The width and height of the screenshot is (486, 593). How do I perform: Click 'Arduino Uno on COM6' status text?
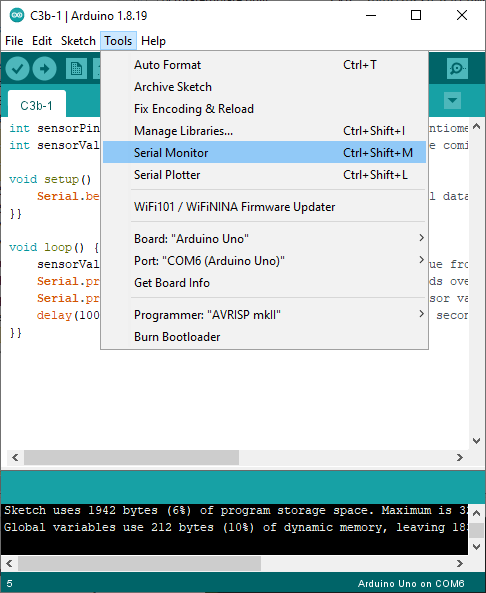411,584
